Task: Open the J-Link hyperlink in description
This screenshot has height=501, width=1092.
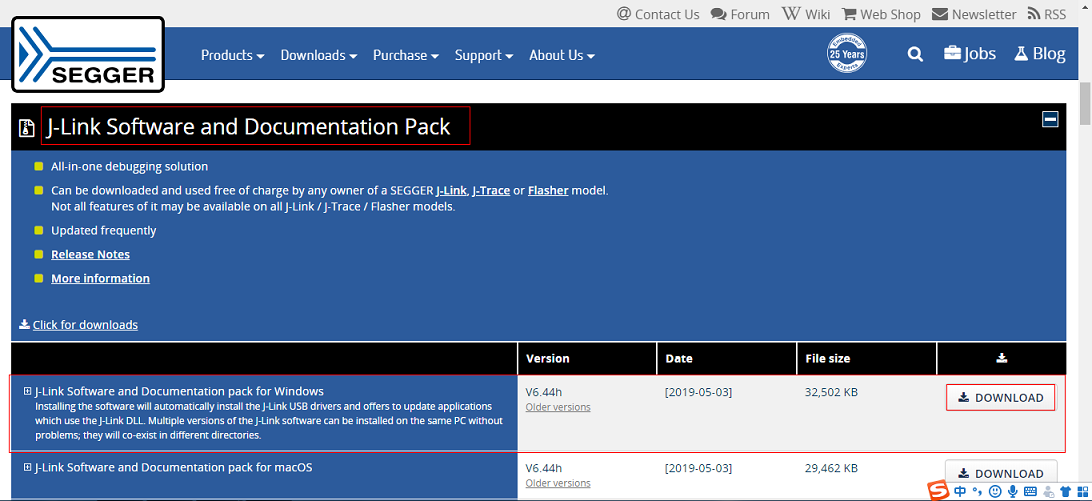Action: coord(451,190)
